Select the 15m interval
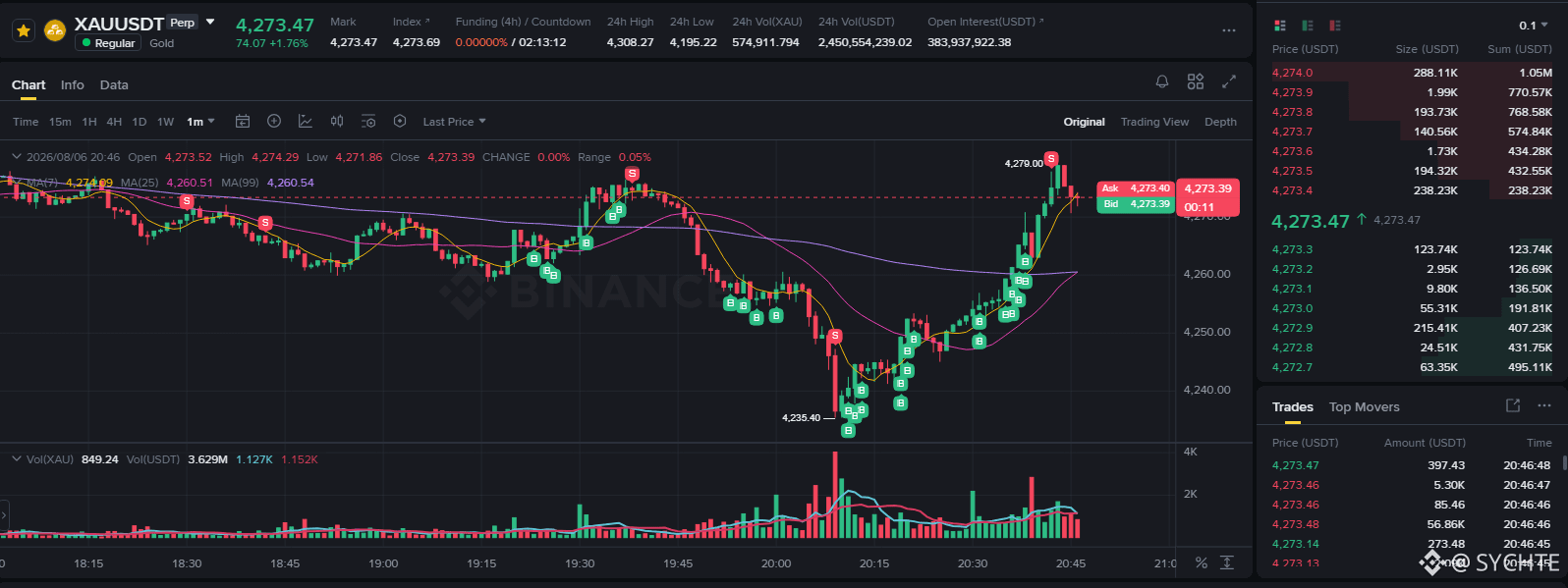 coord(60,122)
